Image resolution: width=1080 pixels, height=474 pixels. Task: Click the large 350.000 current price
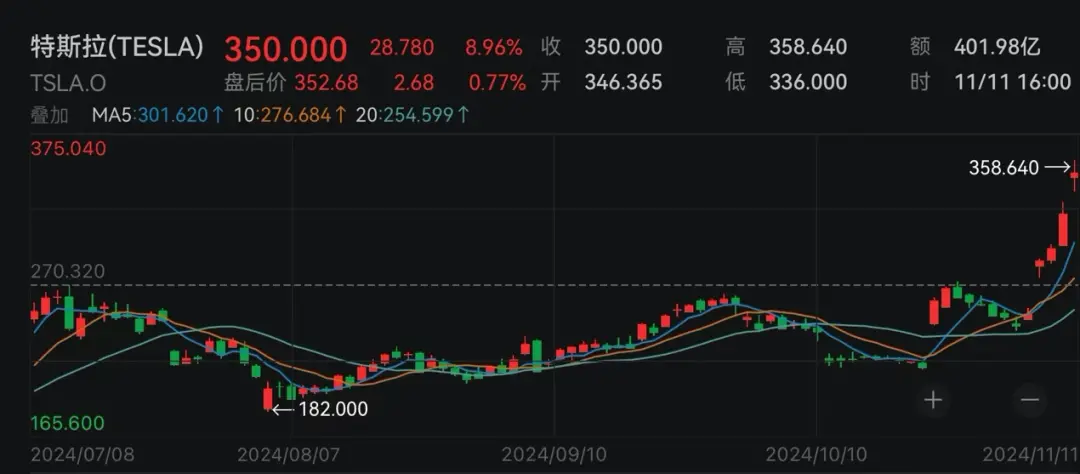pyautogui.click(x=286, y=50)
